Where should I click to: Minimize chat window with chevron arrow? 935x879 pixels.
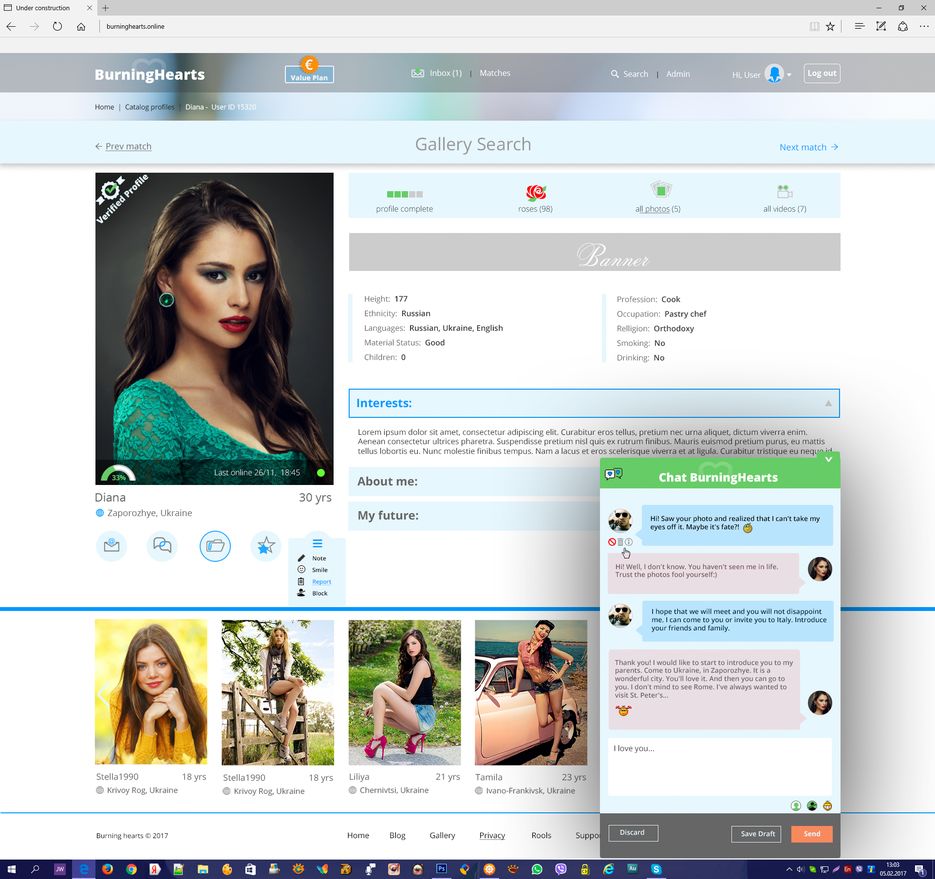(829, 459)
